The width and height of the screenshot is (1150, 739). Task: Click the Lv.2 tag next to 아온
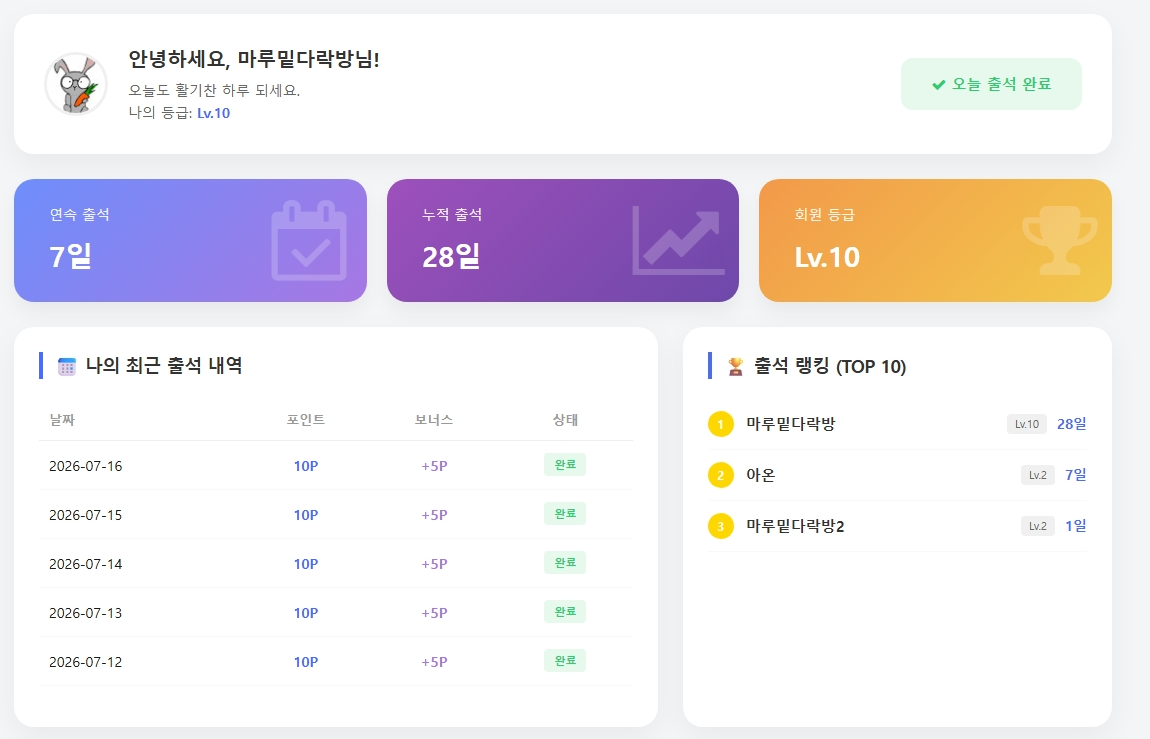1038,475
